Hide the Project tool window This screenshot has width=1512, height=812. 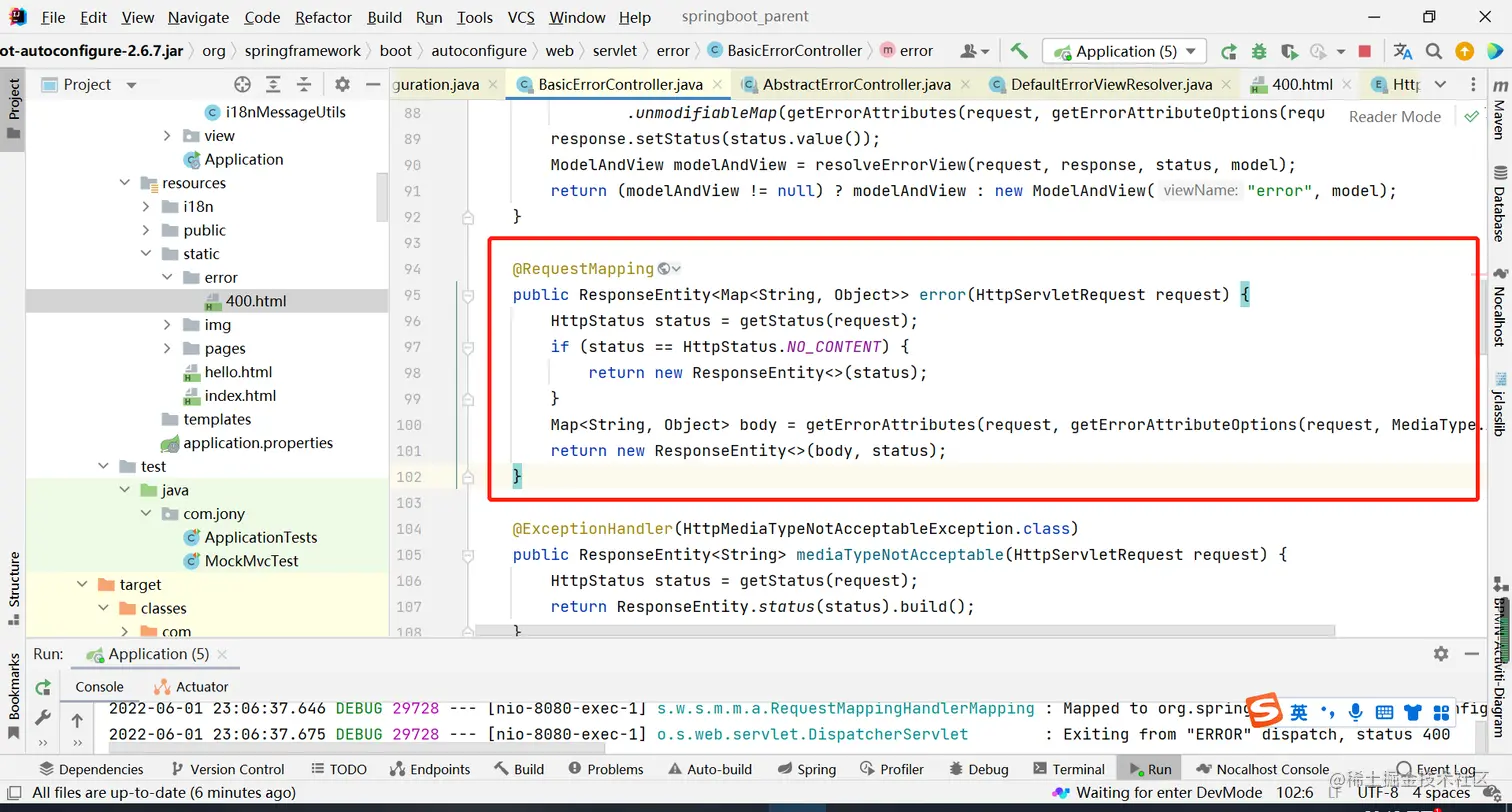coord(373,85)
